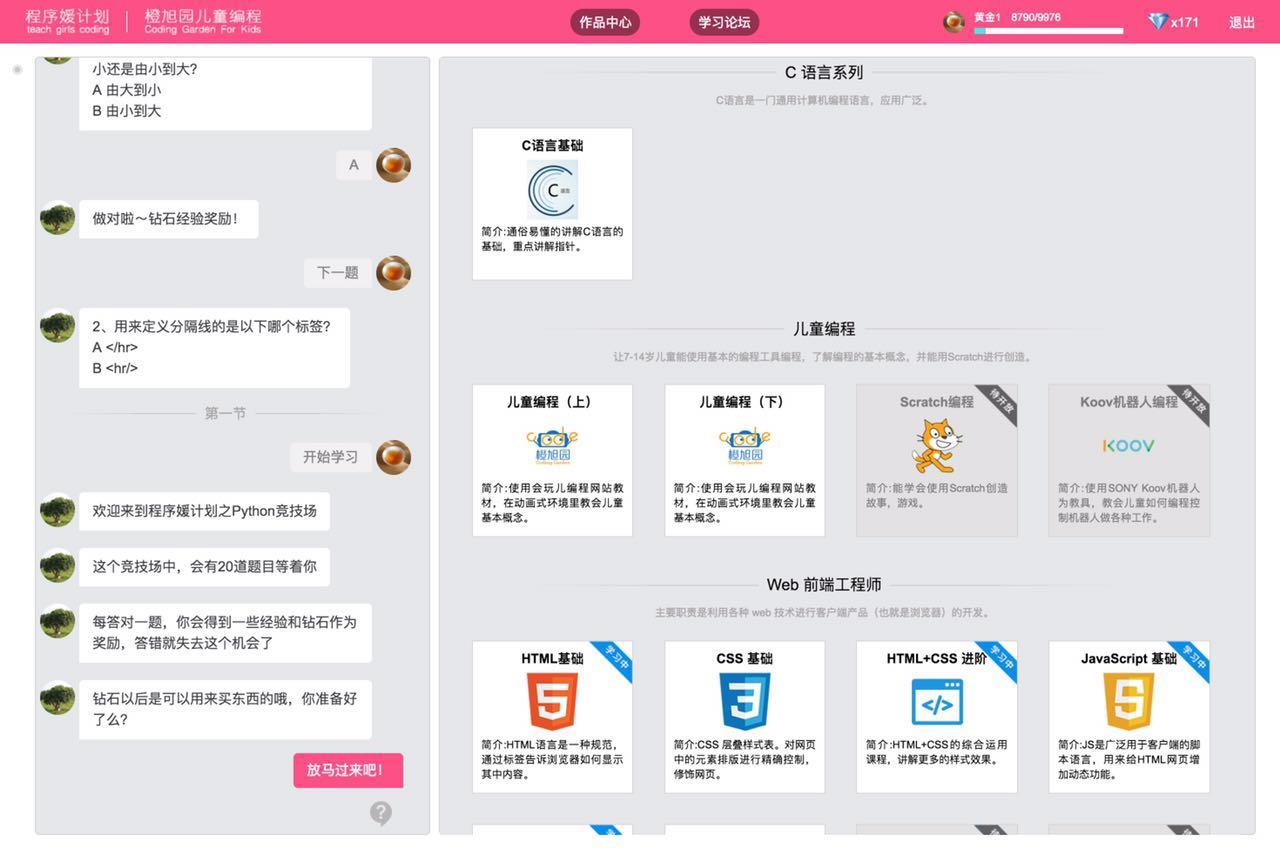Screen dimensions: 1280x854
Task: Click the diamond gem icon in header
Action: [x=1158, y=21]
